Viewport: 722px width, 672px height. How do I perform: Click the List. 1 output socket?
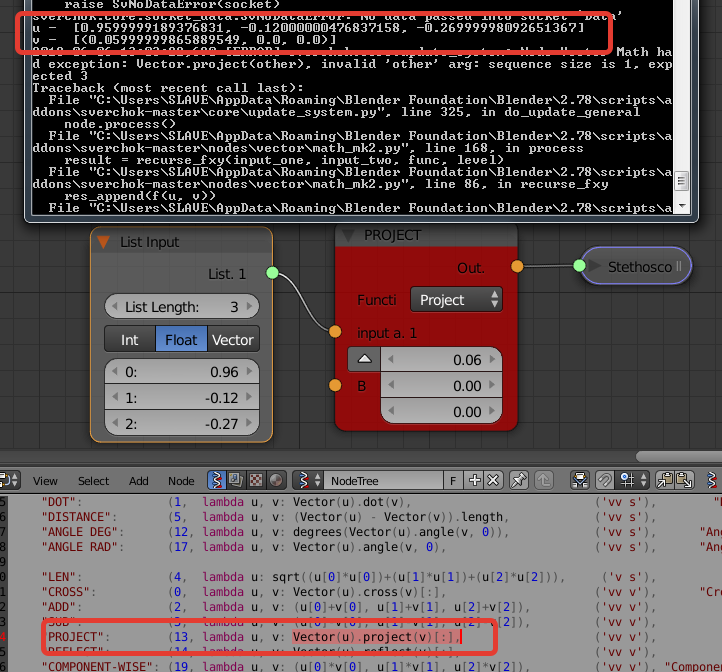tap(272, 273)
